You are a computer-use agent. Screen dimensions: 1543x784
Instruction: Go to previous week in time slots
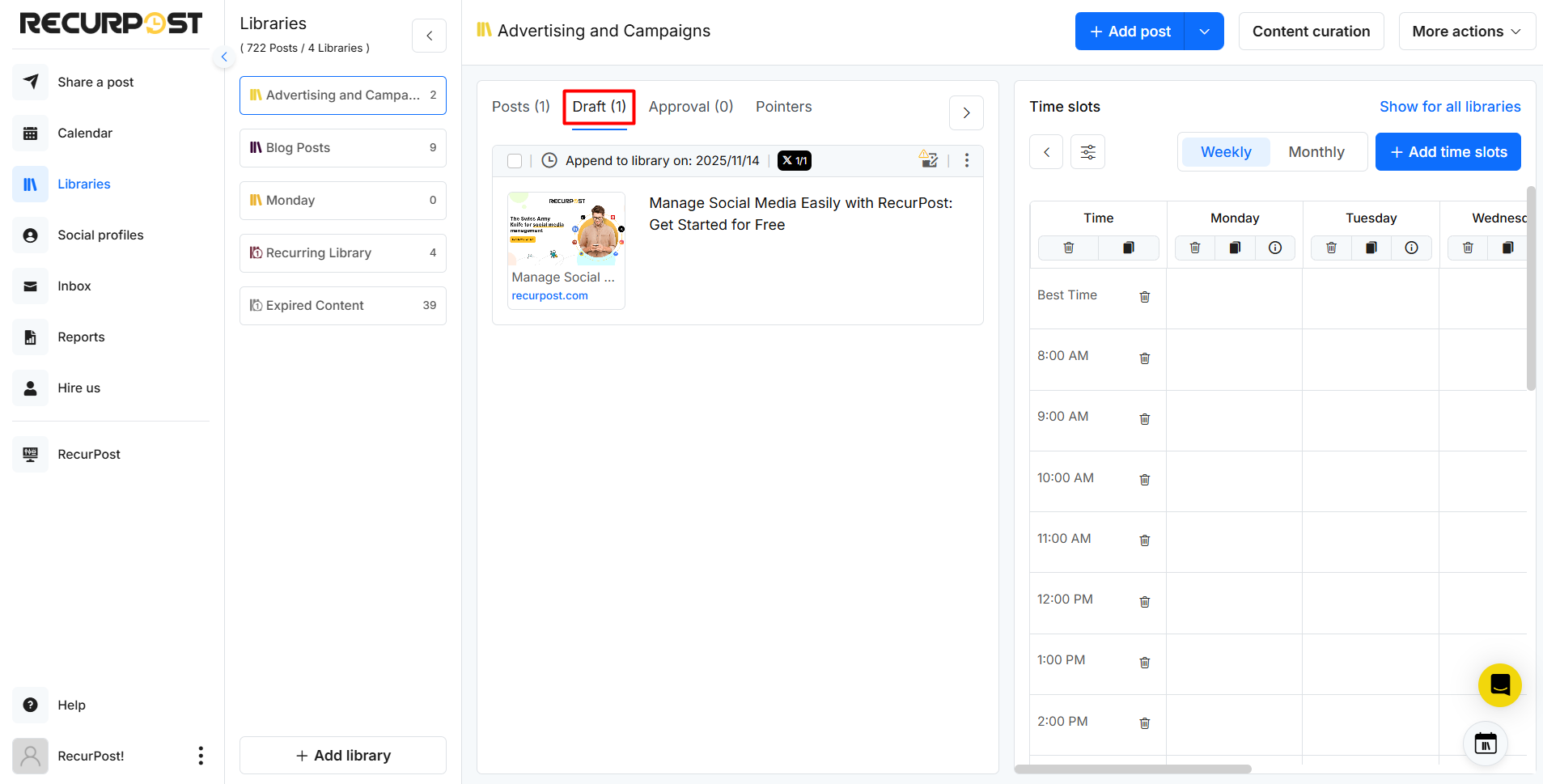[x=1046, y=152]
